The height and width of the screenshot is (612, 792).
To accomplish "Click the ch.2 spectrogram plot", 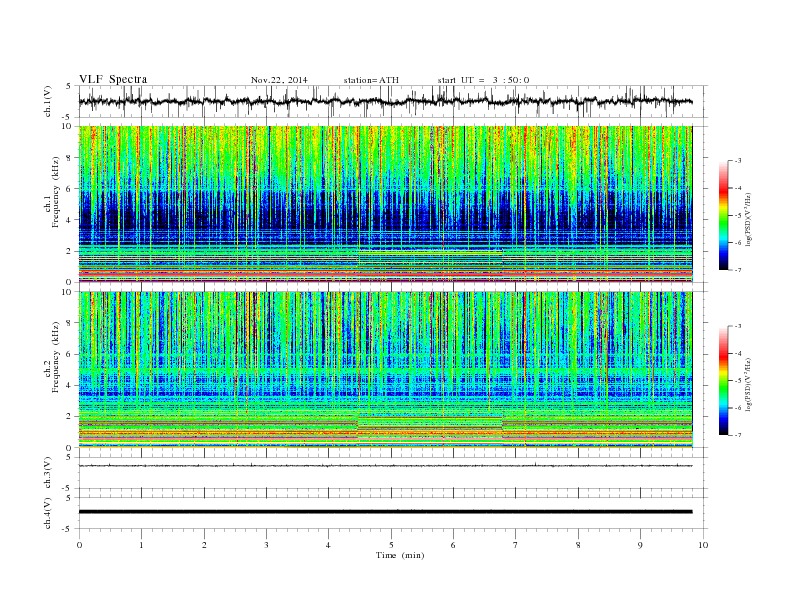I will tap(385, 369).
